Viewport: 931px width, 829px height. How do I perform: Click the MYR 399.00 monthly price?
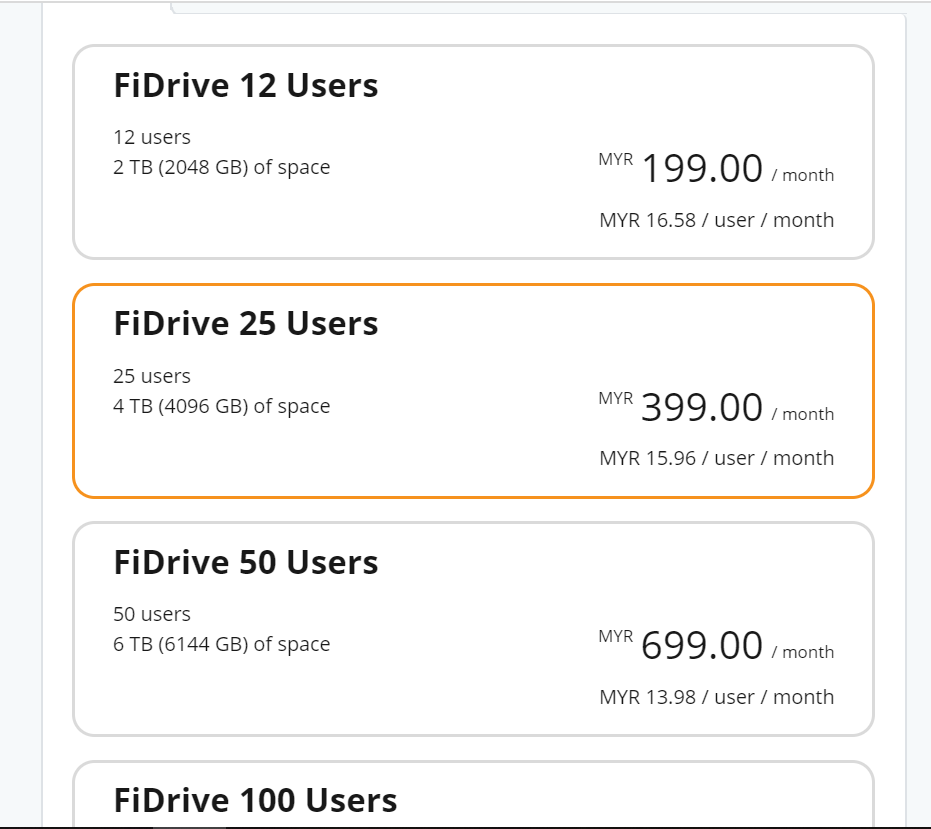pyautogui.click(x=716, y=407)
